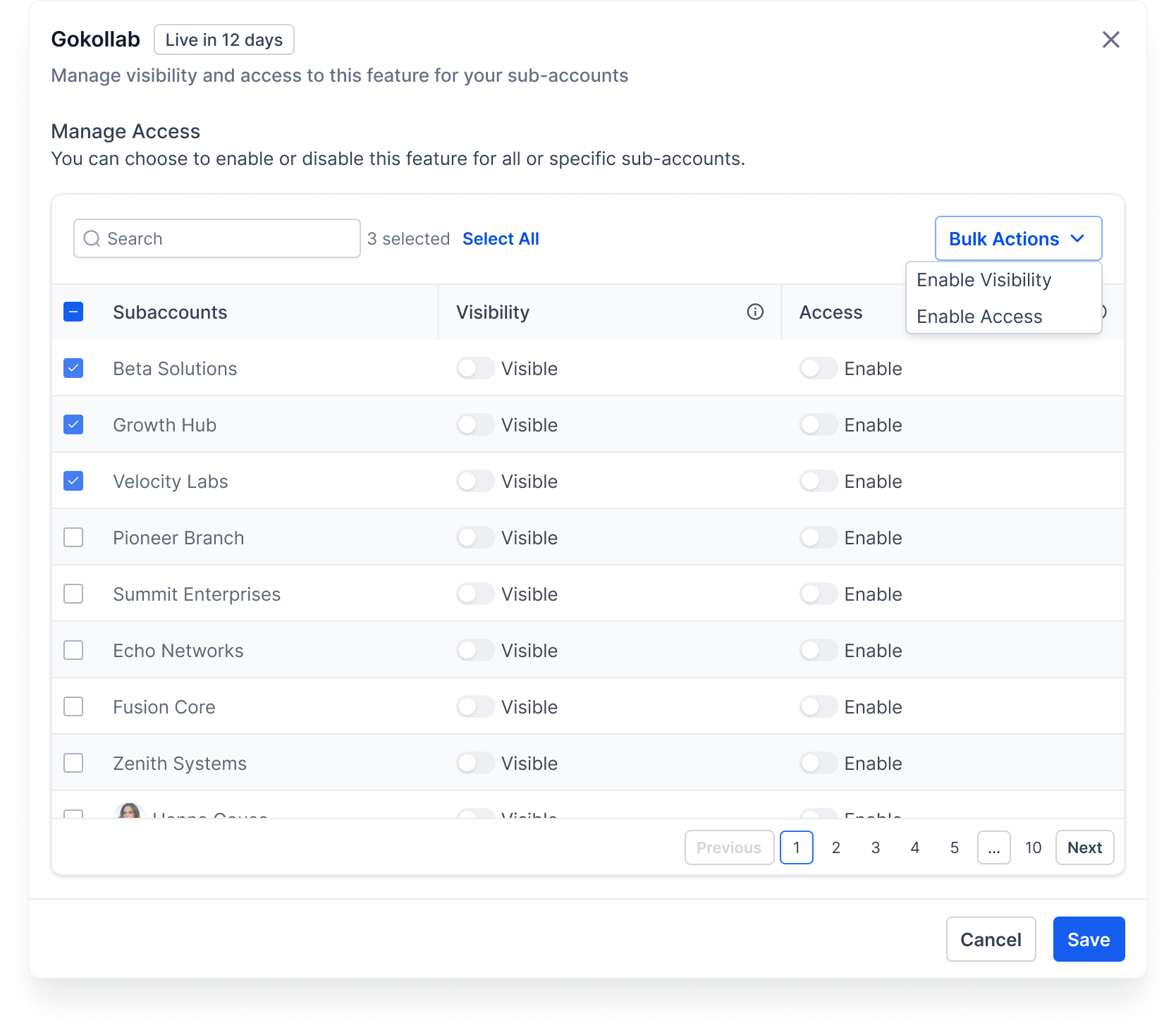Viewport: 1176px width, 1035px height.
Task: Enable access for Summit Enterprises
Action: (x=818, y=594)
